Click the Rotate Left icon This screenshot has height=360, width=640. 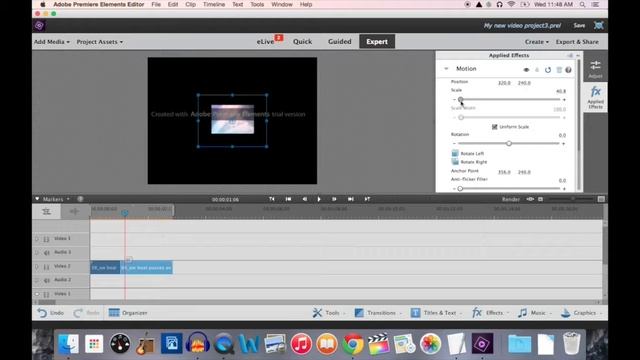455,153
